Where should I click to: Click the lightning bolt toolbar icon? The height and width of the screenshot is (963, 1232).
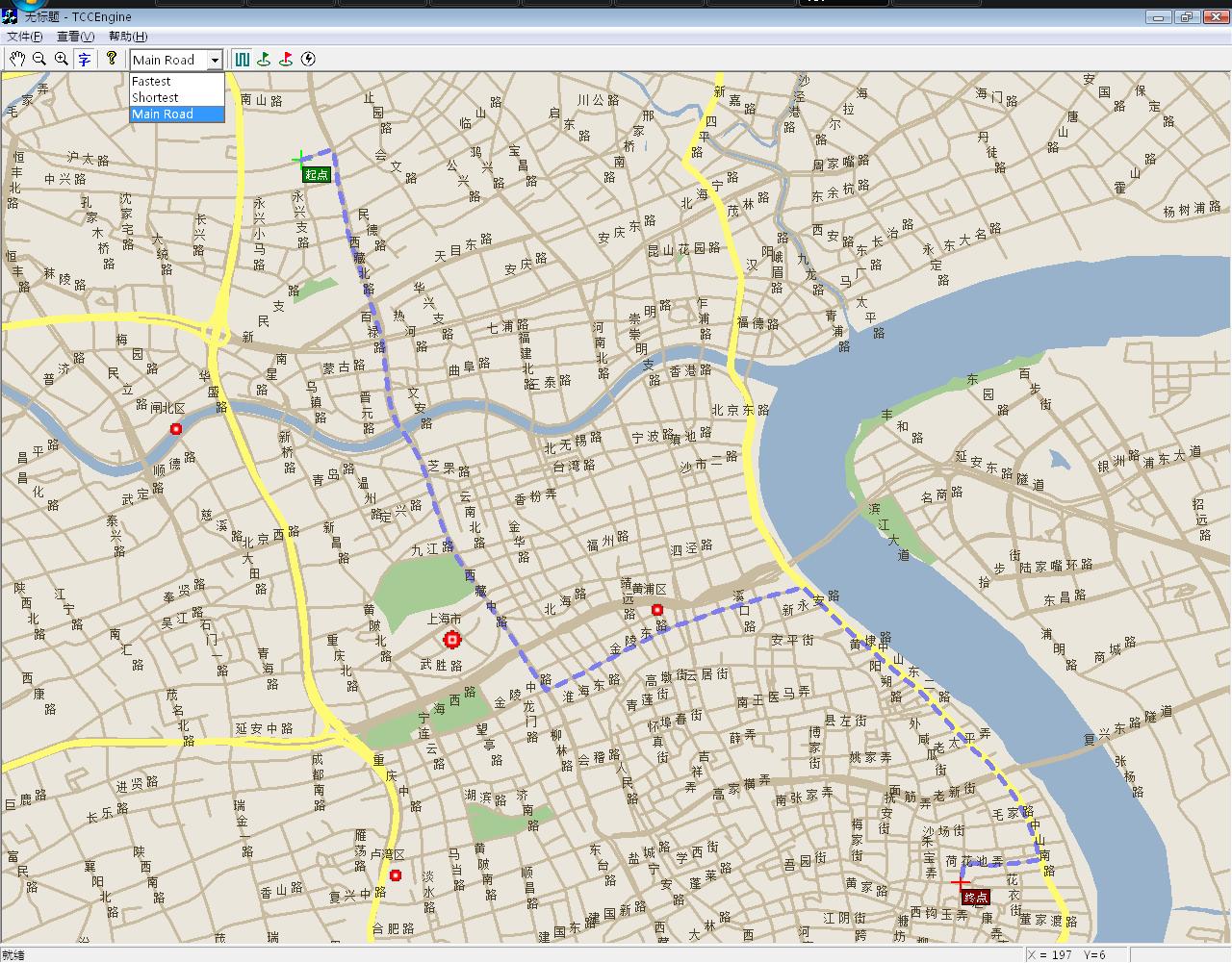tap(308, 60)
